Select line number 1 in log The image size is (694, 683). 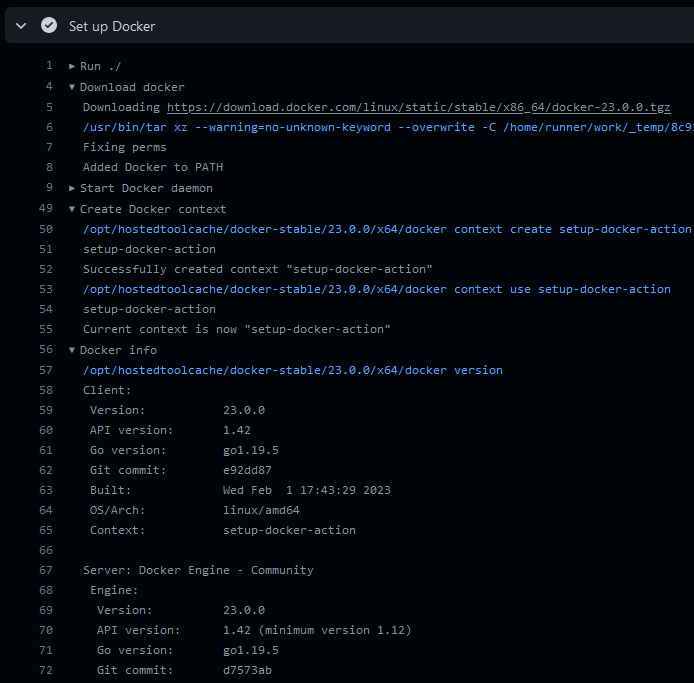[49, 66]
